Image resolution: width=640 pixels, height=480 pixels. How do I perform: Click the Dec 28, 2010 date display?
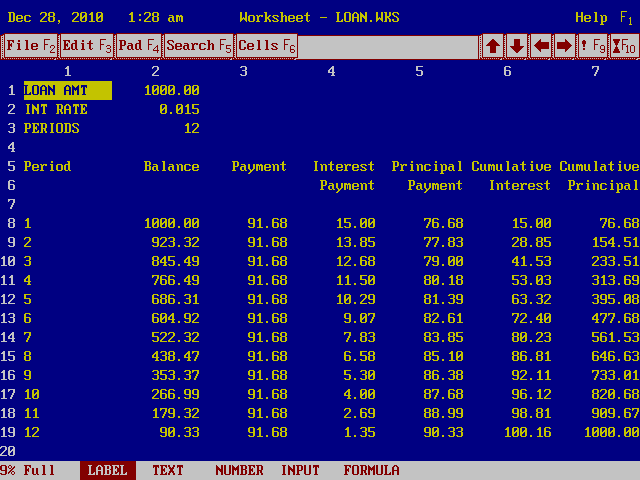coord(56,18)
